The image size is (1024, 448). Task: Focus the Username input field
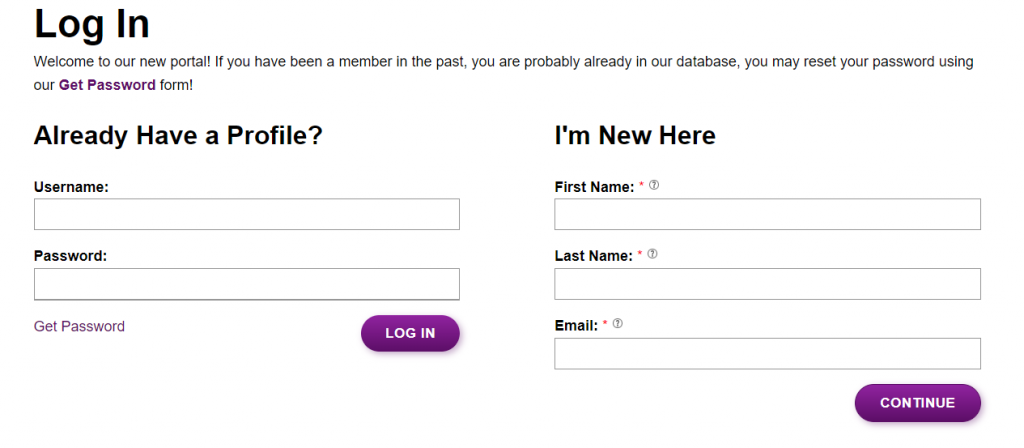(246, 214)
